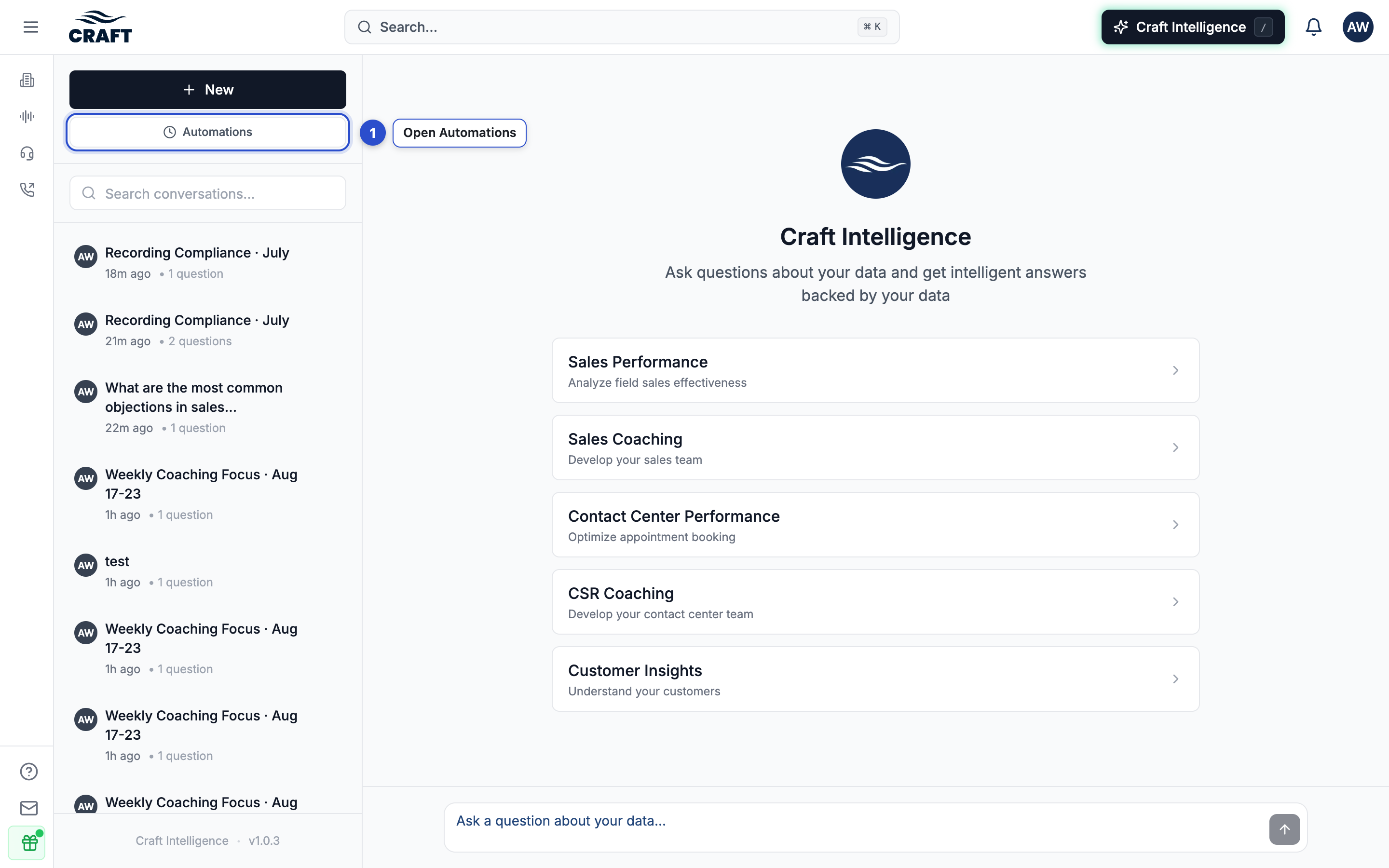Open the Automations button
Viewport: 1389px width, 868px height.
pyautogui.click(x=208, y=132)
